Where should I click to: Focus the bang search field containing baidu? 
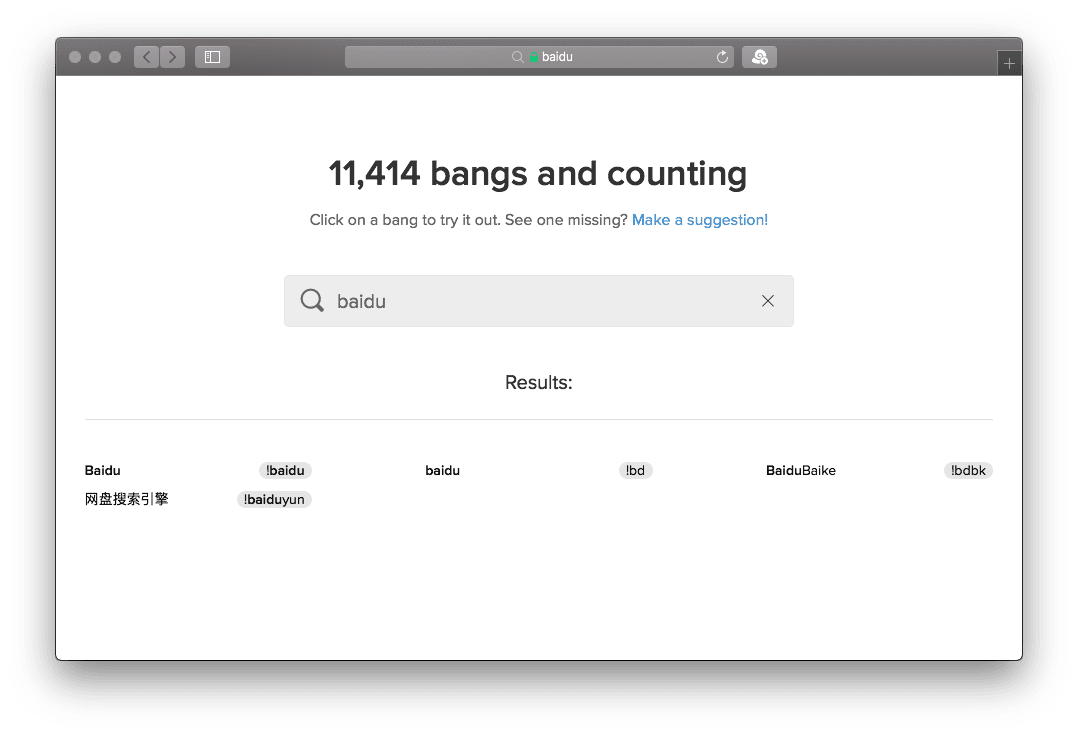tap(540, 301)
